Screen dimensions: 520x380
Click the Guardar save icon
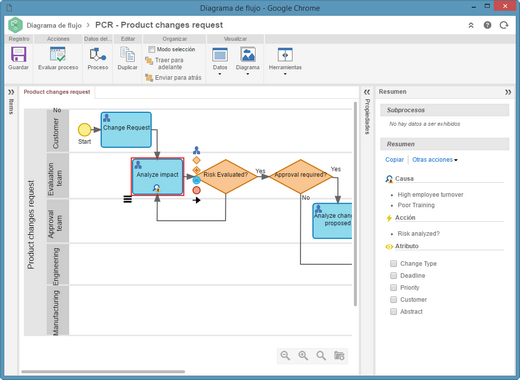(18, 54)
